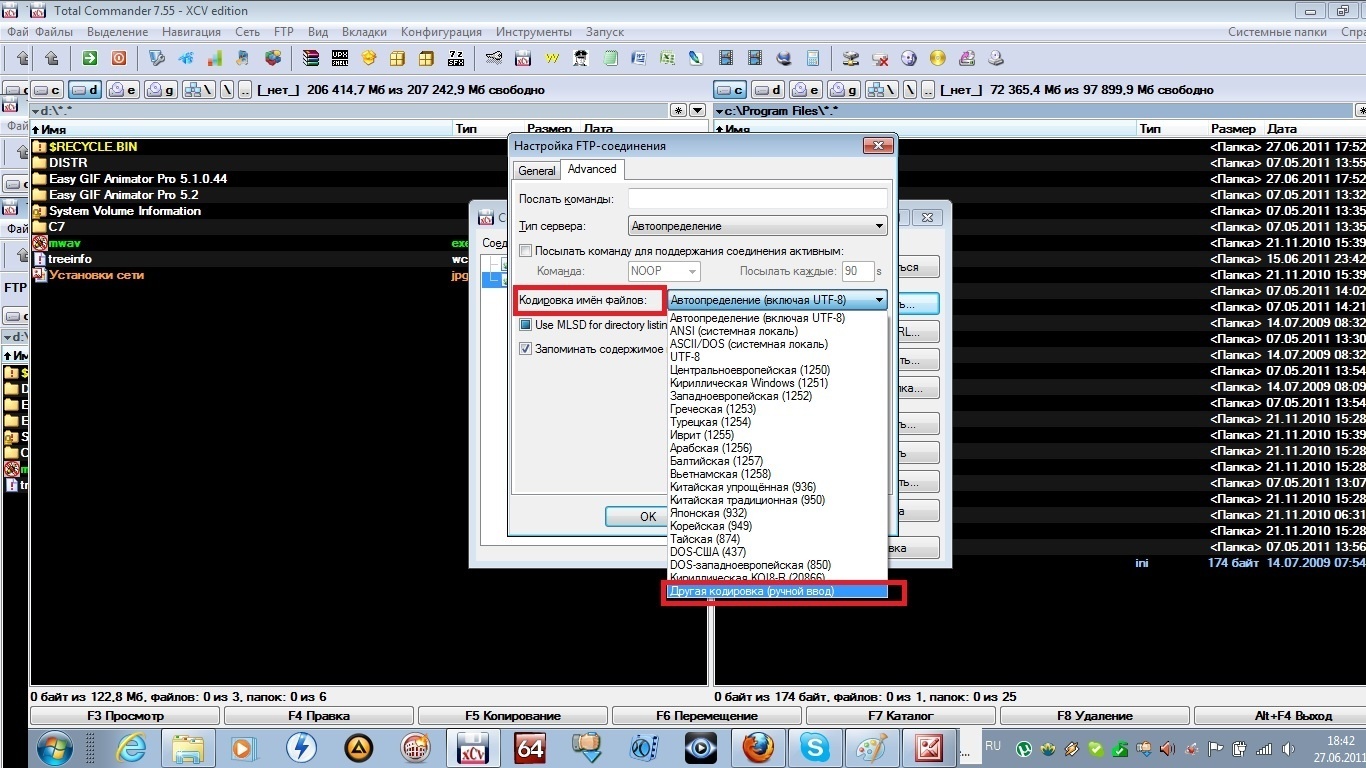
Task: Click the 'F5 Копирование' button
Action: tap(513, 716)
